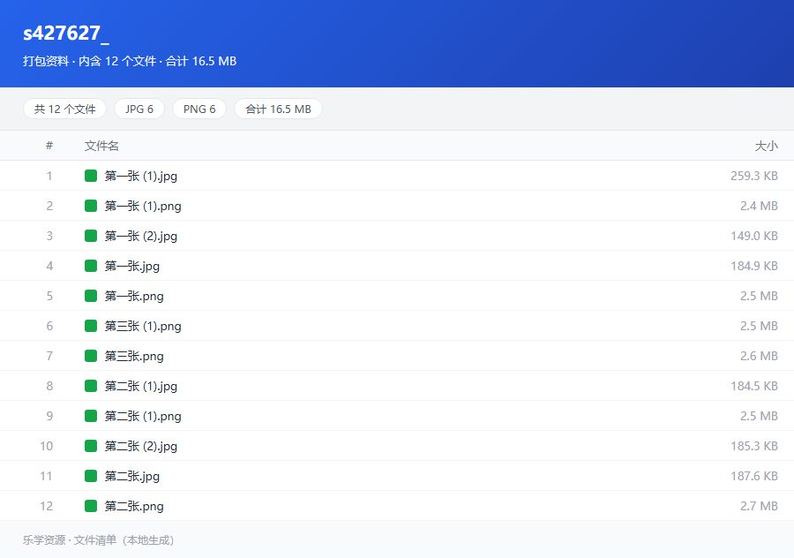Click the 文件名 column header
The width and height of the screenshot is (794, 558).
coord(101,146)
